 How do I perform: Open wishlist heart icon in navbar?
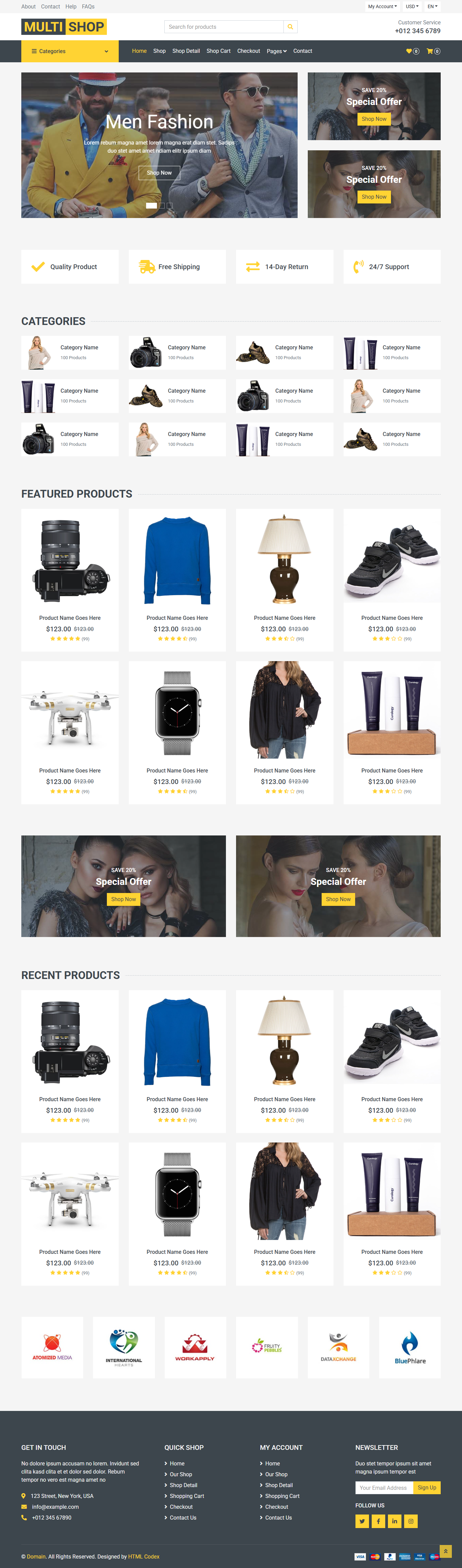tap(412, 51)
